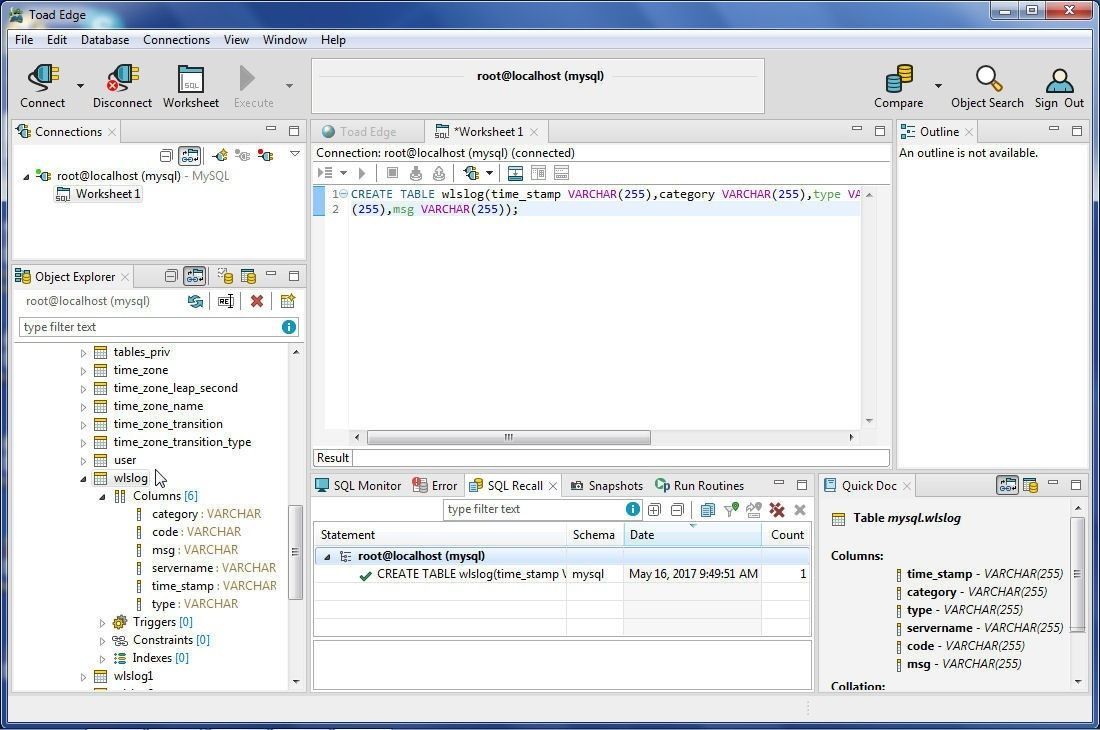Click the rollback icon in the worksheet toolbar
Image resolution: width=1100 pixels, height=730 pixels.
pyautogui.click(x=438, y=173)
